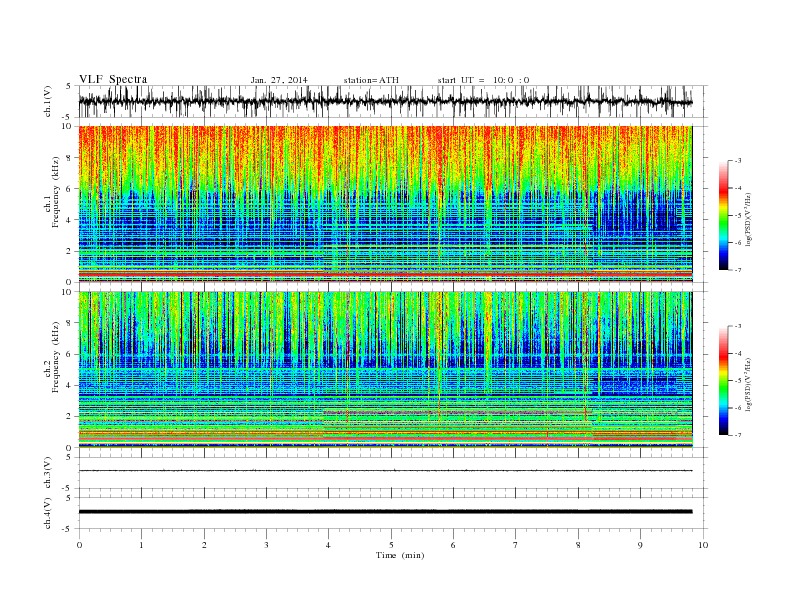Screen dimensions: 792x612
Task: Click the "ch.3(V)" axis label
Action: [48, 472]
